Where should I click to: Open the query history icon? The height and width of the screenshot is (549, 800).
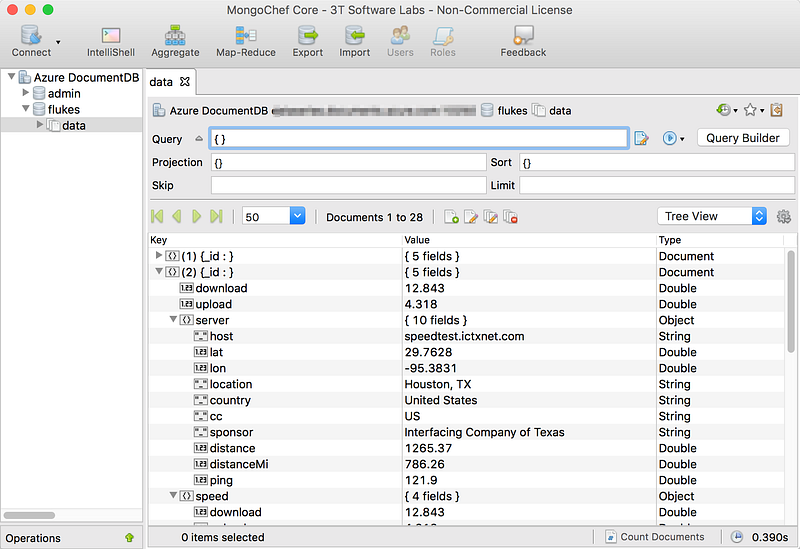pos(723,110)
